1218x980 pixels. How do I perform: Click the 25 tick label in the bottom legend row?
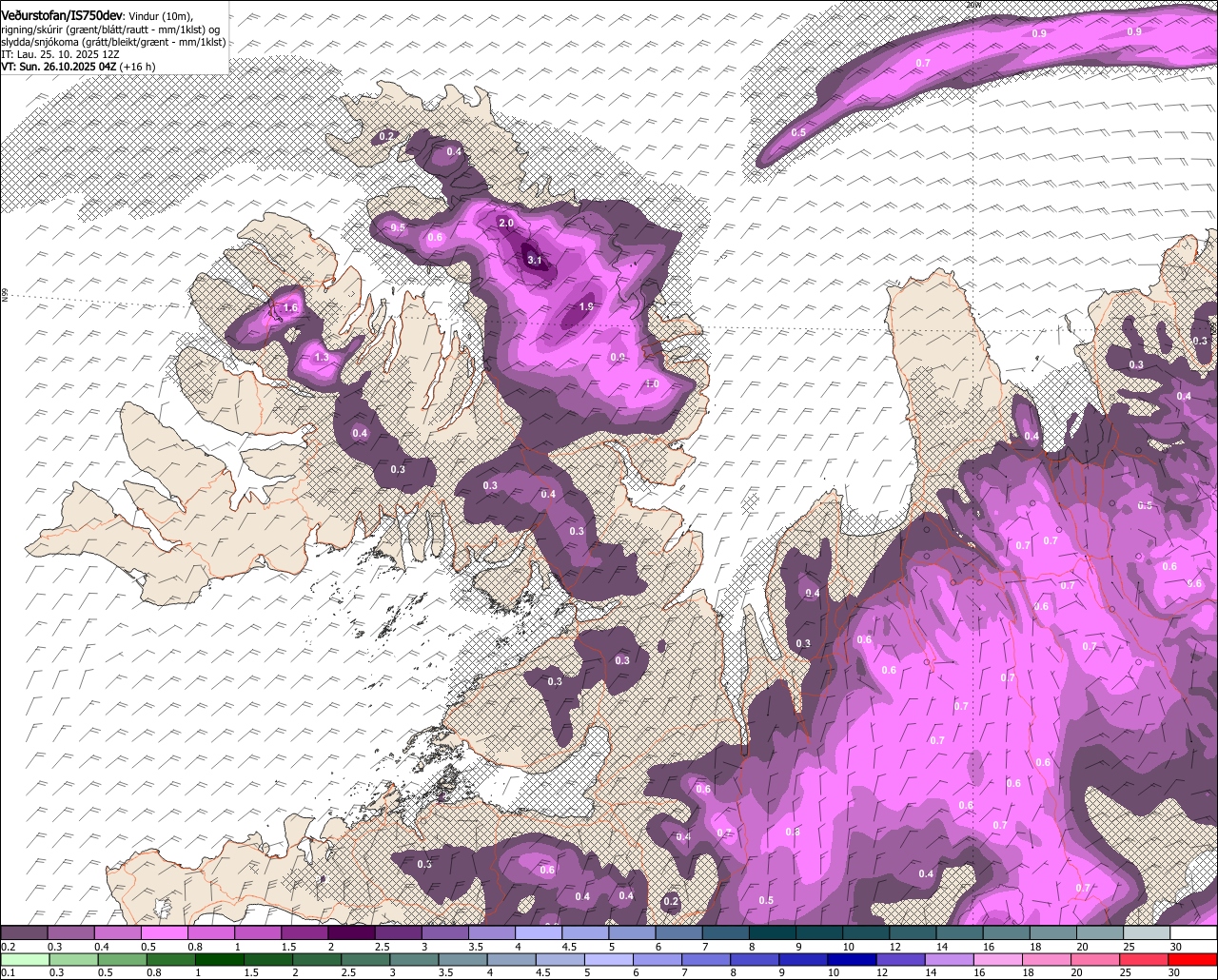tap(1126, 973)
